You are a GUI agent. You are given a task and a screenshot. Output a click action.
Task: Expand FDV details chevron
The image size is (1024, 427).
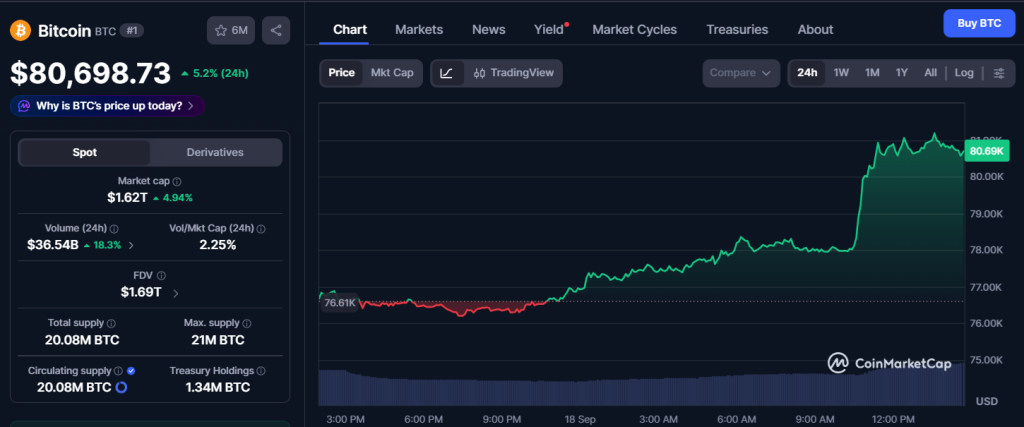[x=175, y=293]
